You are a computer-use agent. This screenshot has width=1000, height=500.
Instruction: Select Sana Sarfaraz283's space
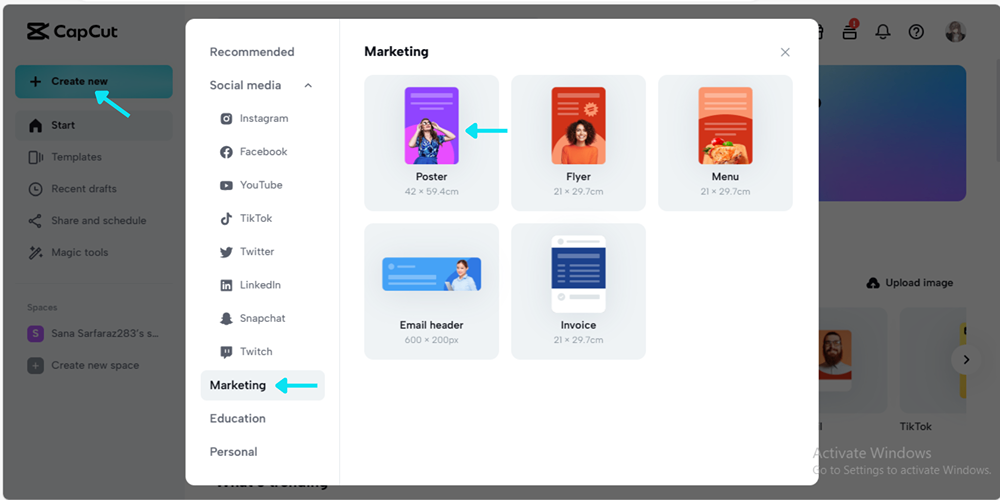pyautogui.click(x=94, y=334)
